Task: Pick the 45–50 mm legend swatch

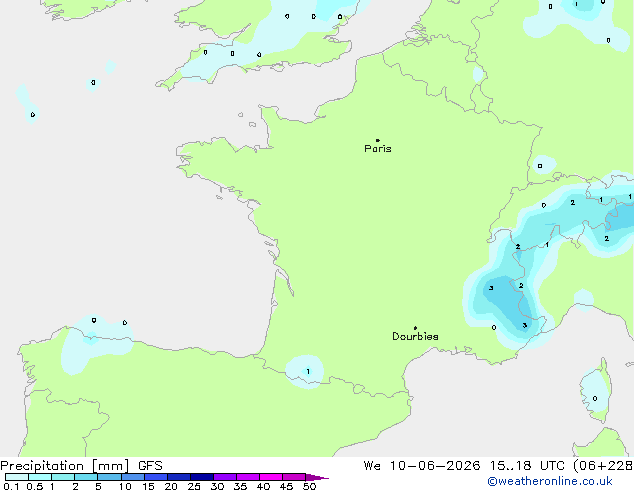Action: (294, 477)
